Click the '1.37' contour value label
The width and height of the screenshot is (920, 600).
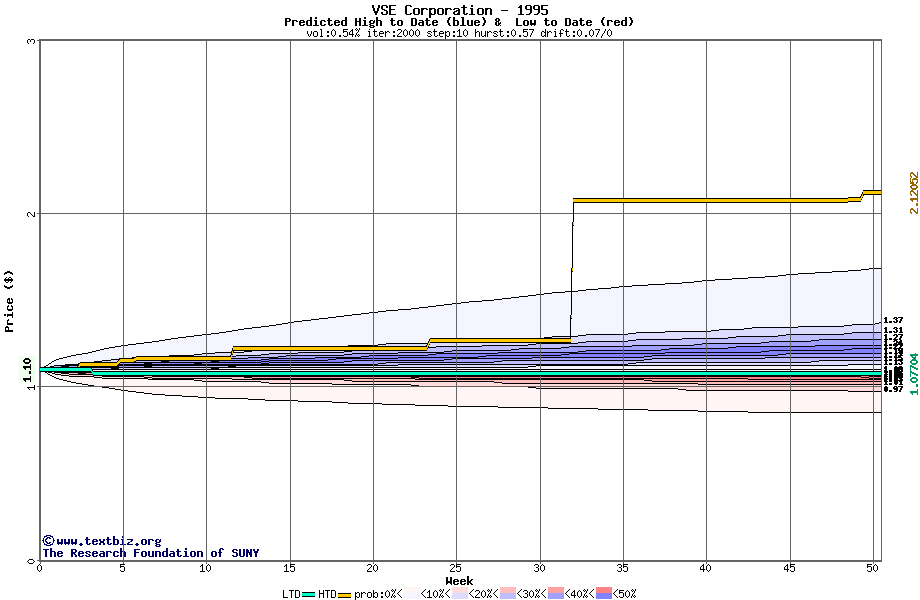(893, 320)
